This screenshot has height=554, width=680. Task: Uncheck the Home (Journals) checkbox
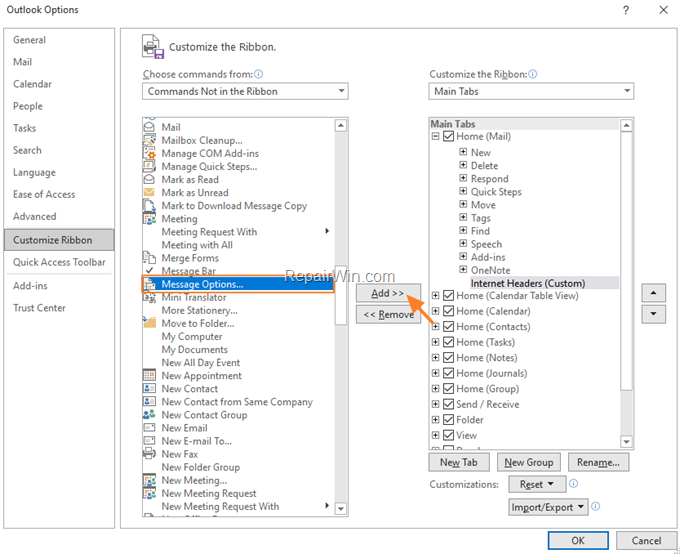click(448, 373)
